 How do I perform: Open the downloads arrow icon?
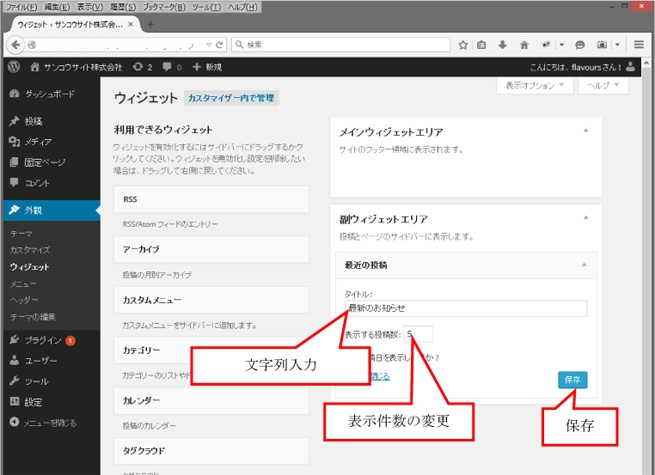(x=503, y=45)
